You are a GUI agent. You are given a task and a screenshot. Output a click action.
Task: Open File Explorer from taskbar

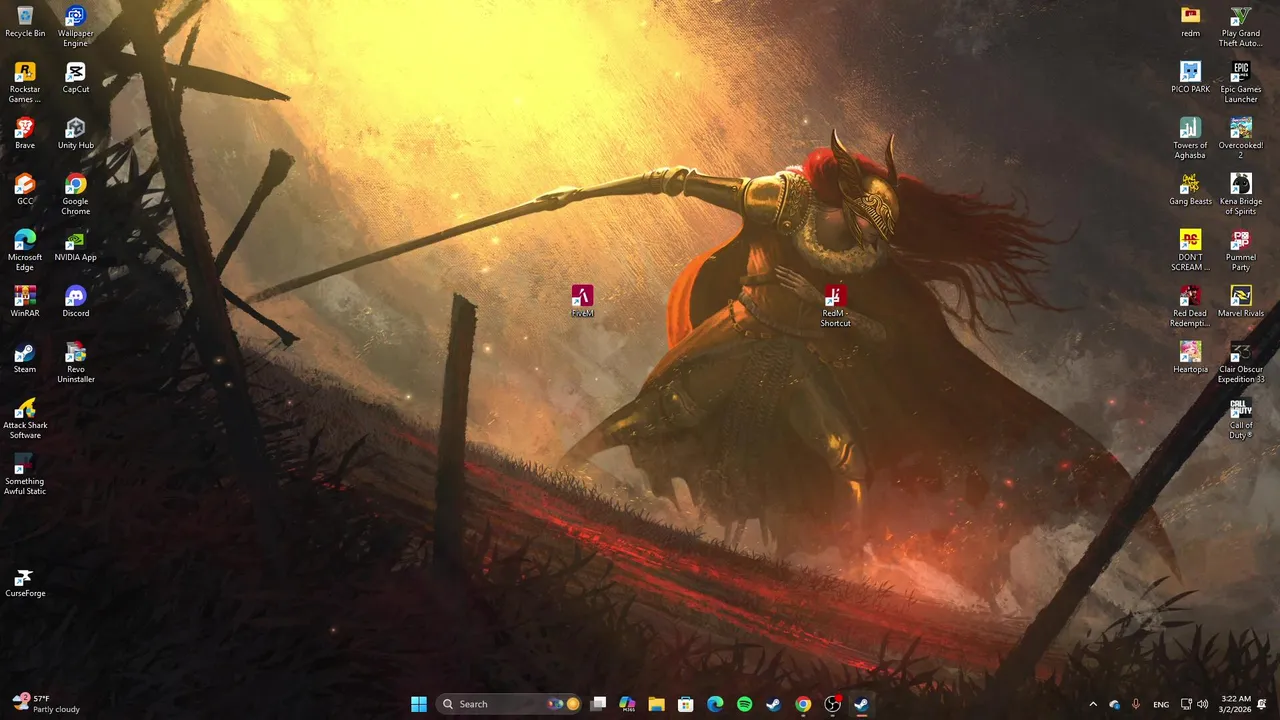[656, 704]
